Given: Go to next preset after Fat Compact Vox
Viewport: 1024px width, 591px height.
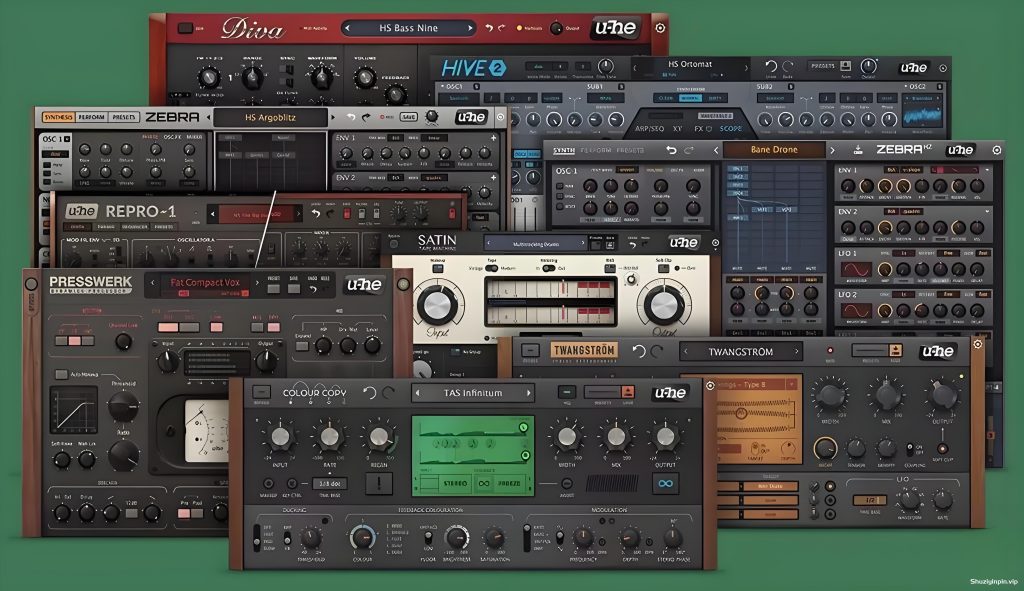Looking at the screenshot, I should [257, 283].
